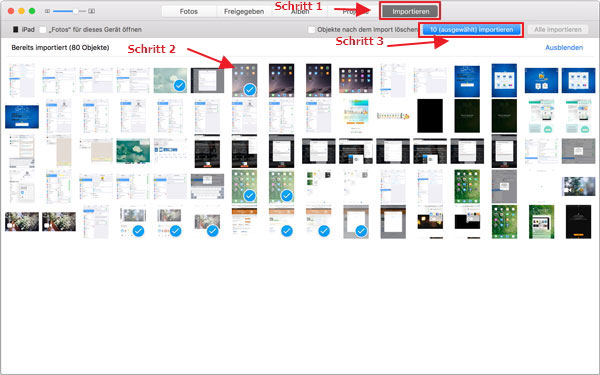Select the unchecked green home screen in the fourth row
This screenshot has width=600, height=375.
(467, 186)
